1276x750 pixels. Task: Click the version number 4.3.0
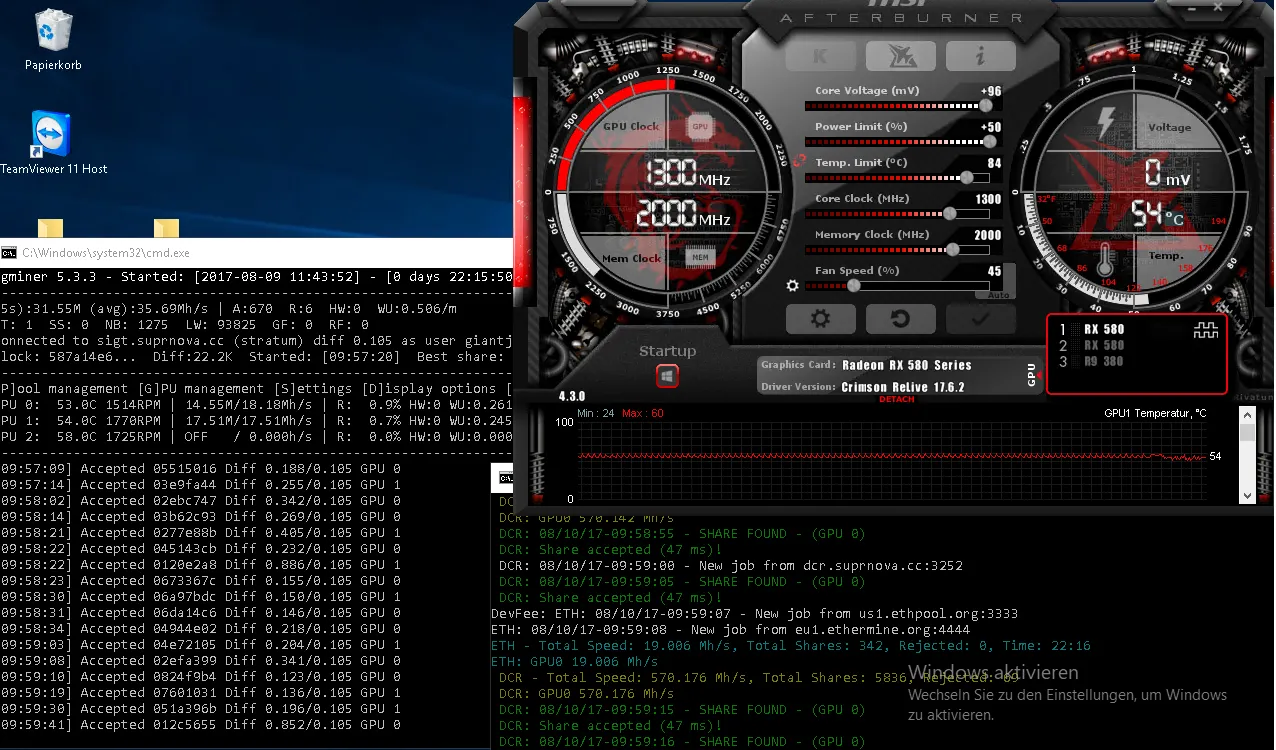pyautogui.click(x=572, y=396)
